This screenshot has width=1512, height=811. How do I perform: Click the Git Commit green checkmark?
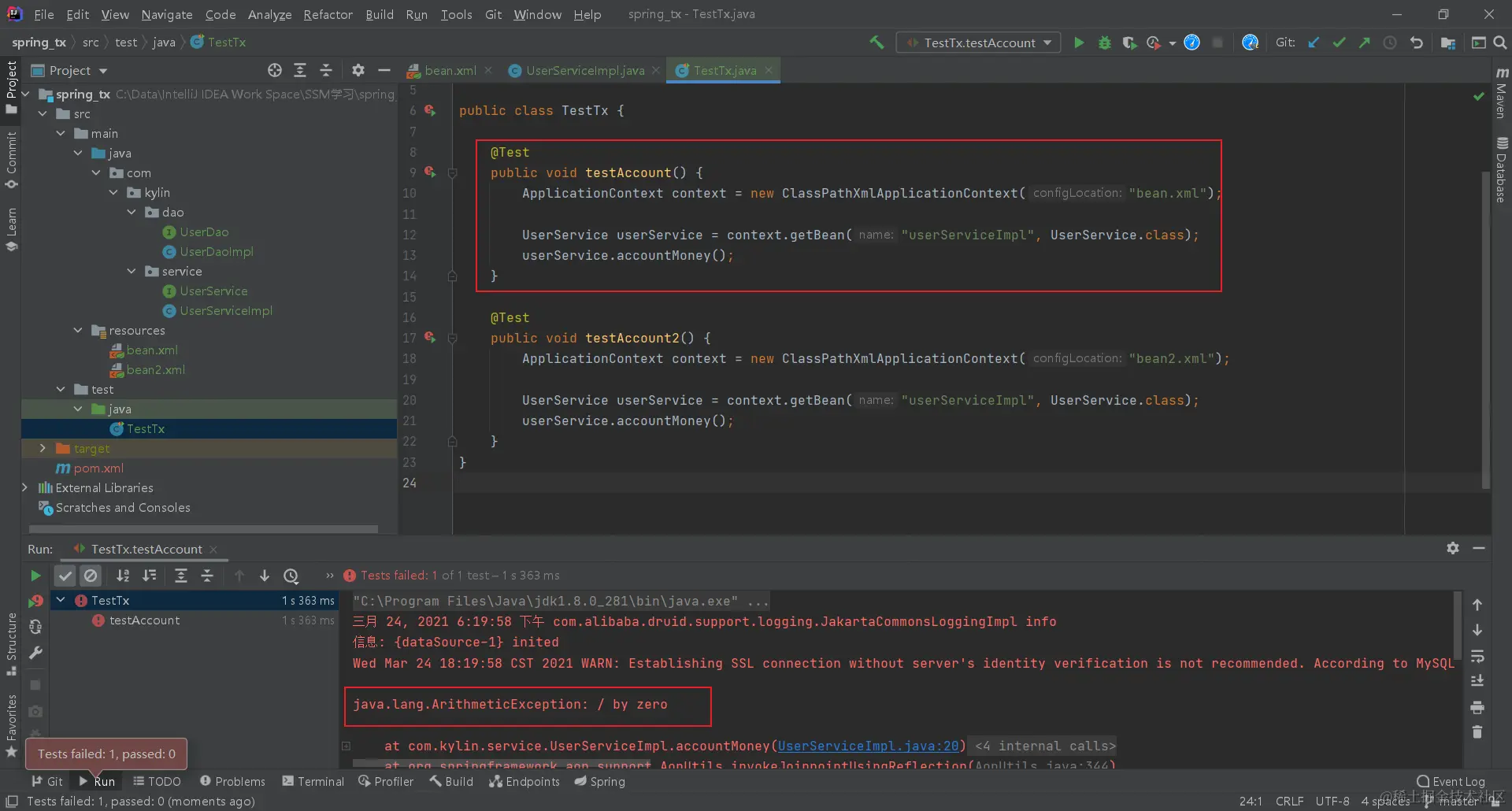click(1339, 43)
